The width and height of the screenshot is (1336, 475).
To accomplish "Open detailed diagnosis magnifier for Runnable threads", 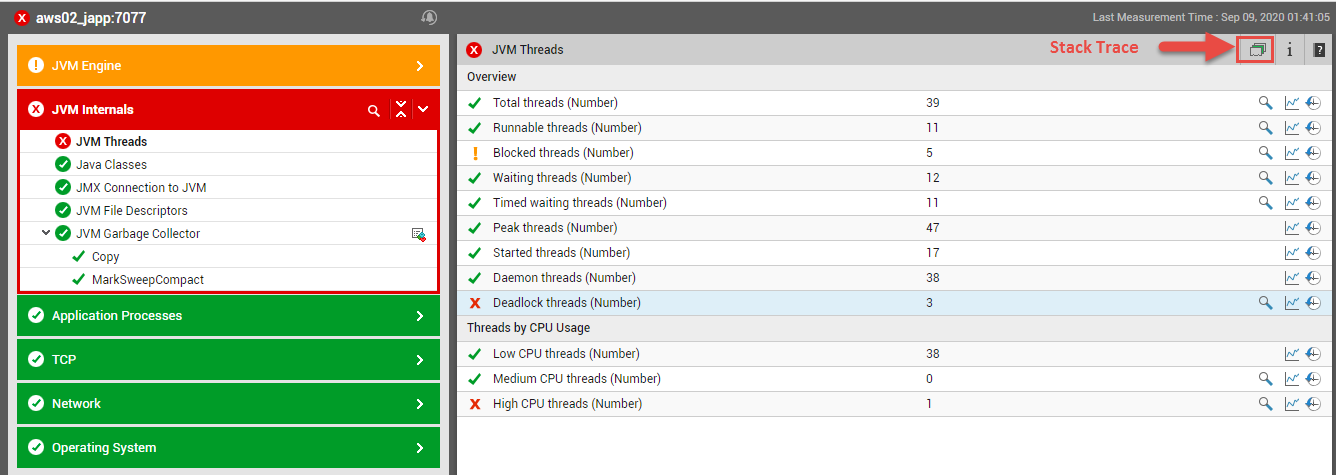I will 1265,128.
